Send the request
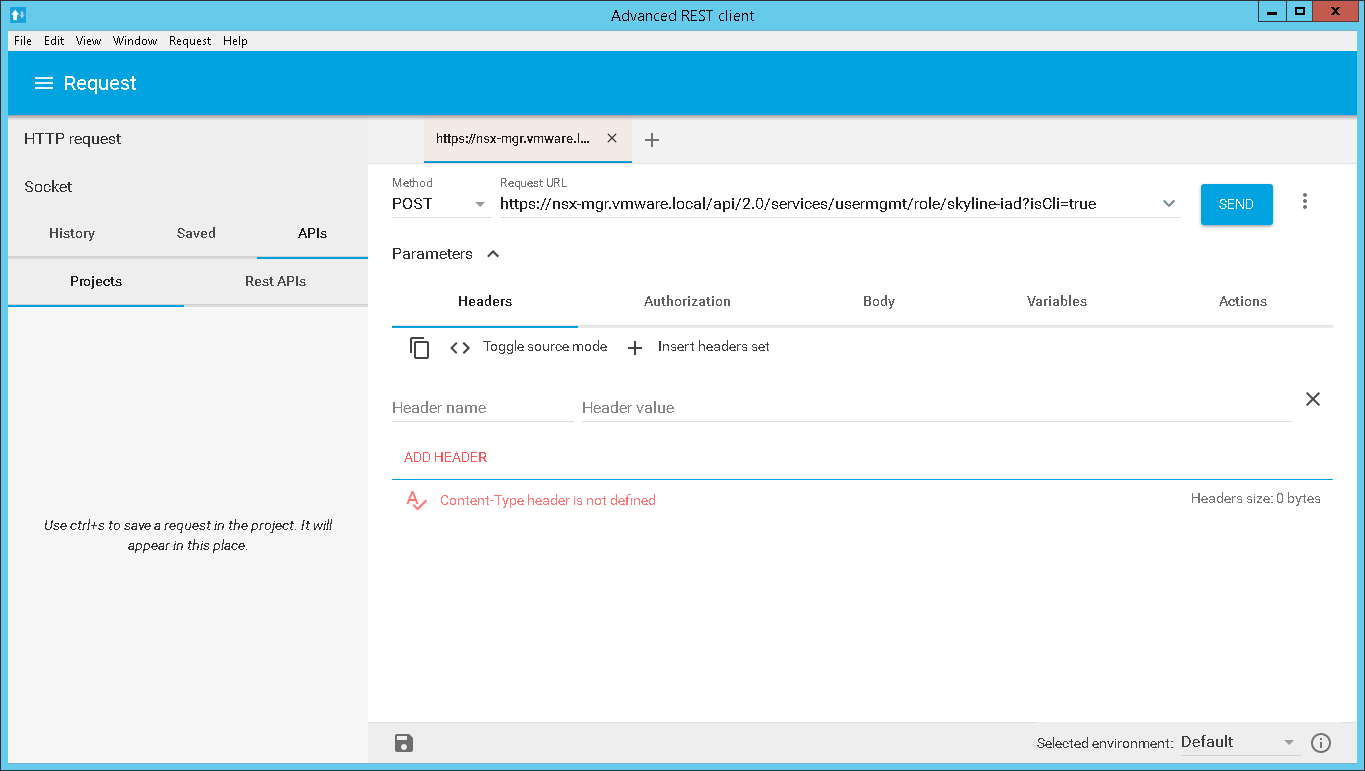The width and height of the screenshot is (1365, 771). [x=1236, y=204]
